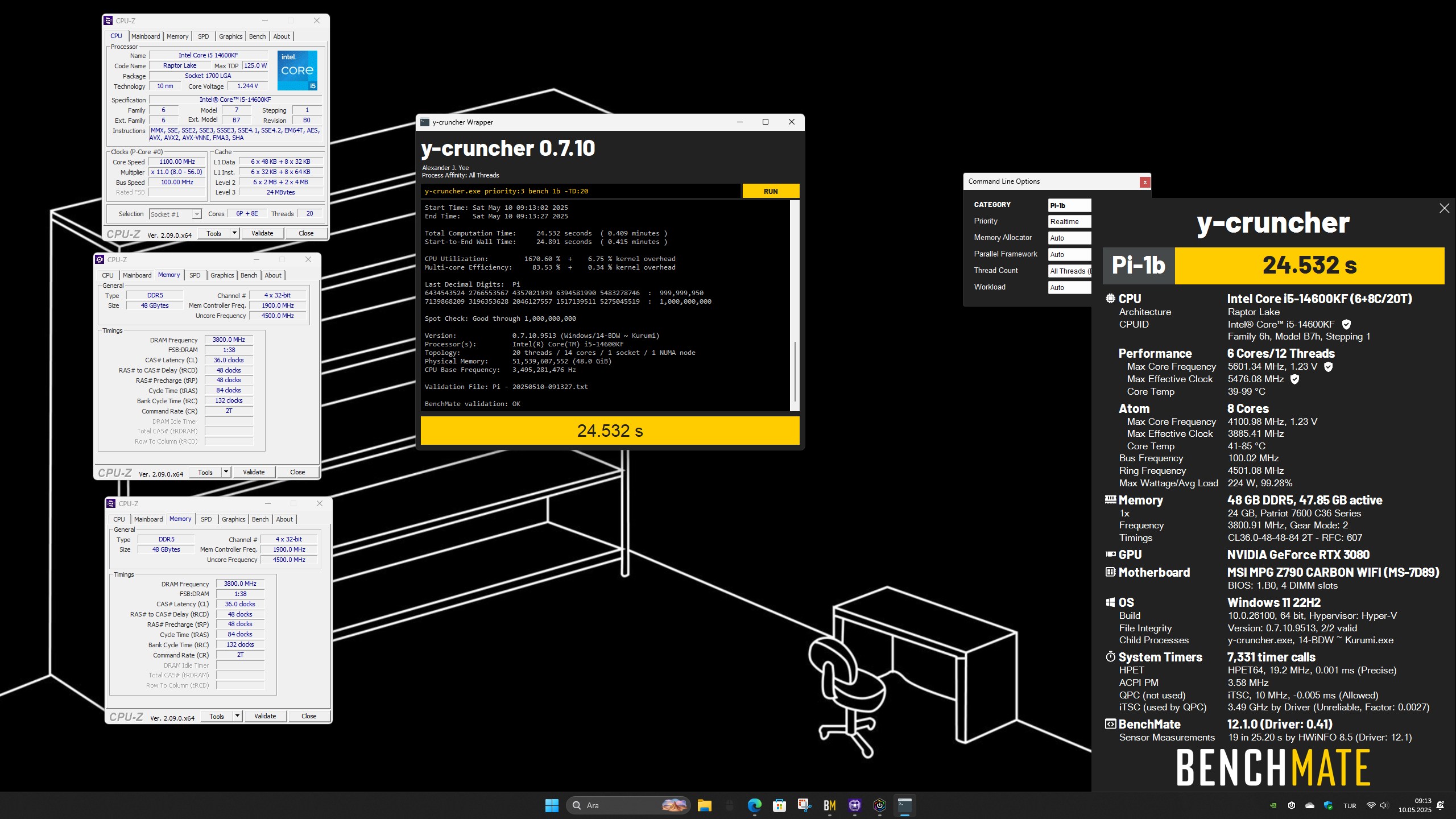Click the RUN button in y-cruncher Wrapper
This screenshot has height=819, width=1456.
coord(771,191)
